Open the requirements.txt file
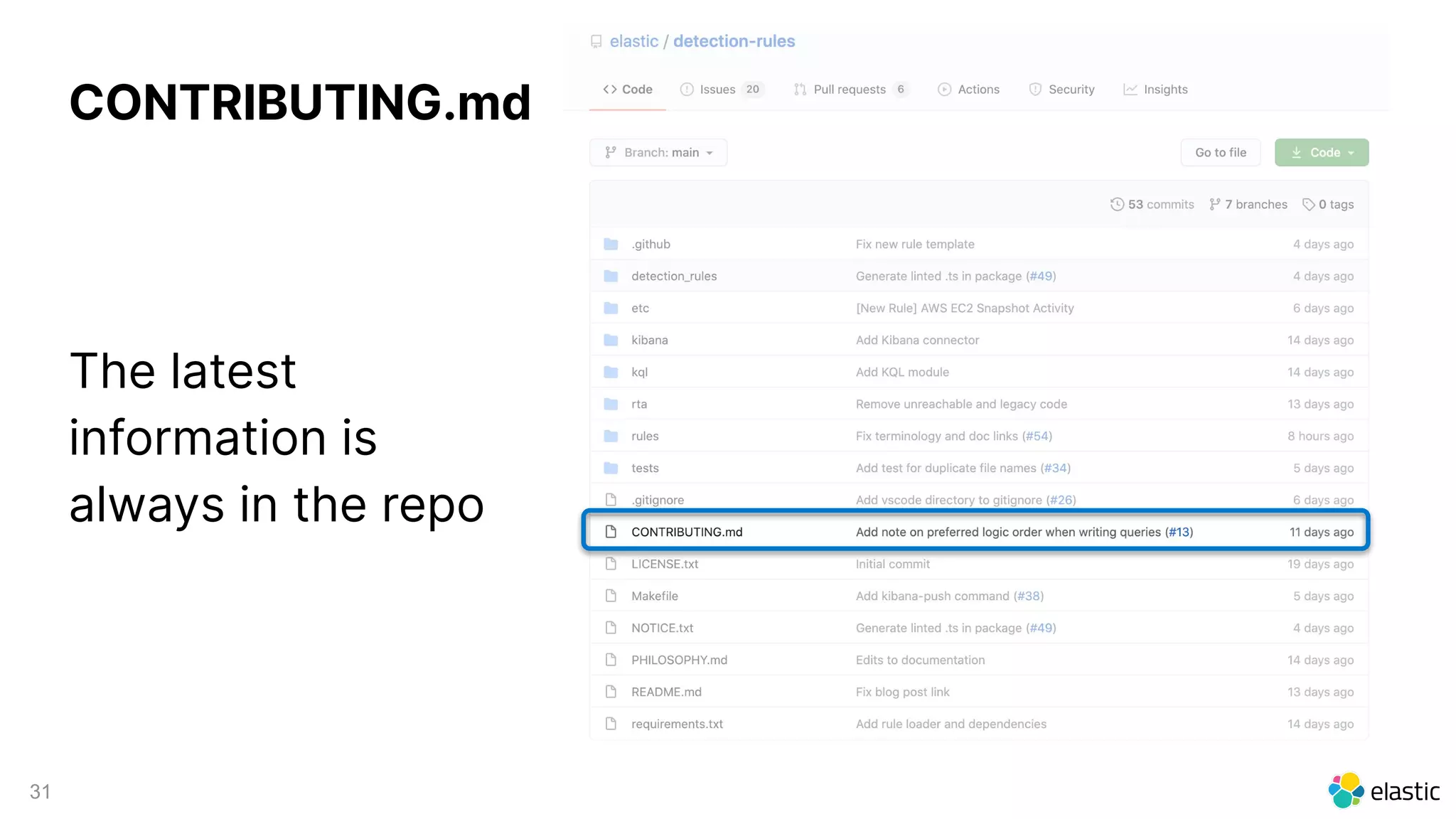The width and height of the screenshot is (1456, 819). pyautogui.click(x=677, y=724)
